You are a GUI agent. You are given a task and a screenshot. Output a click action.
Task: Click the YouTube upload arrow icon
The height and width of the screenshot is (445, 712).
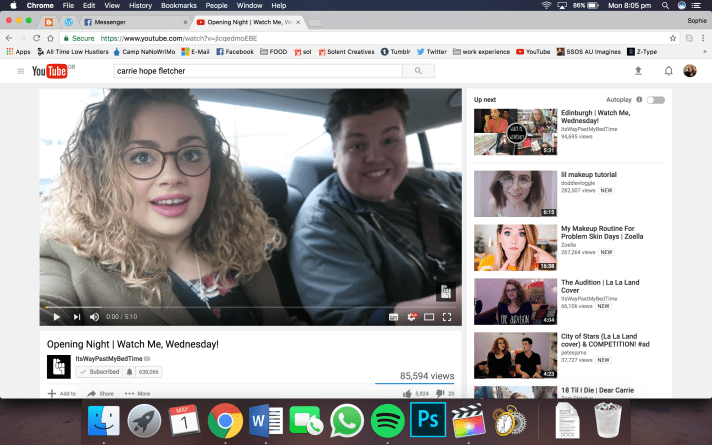pyautogui.click(x=638, y=71)
